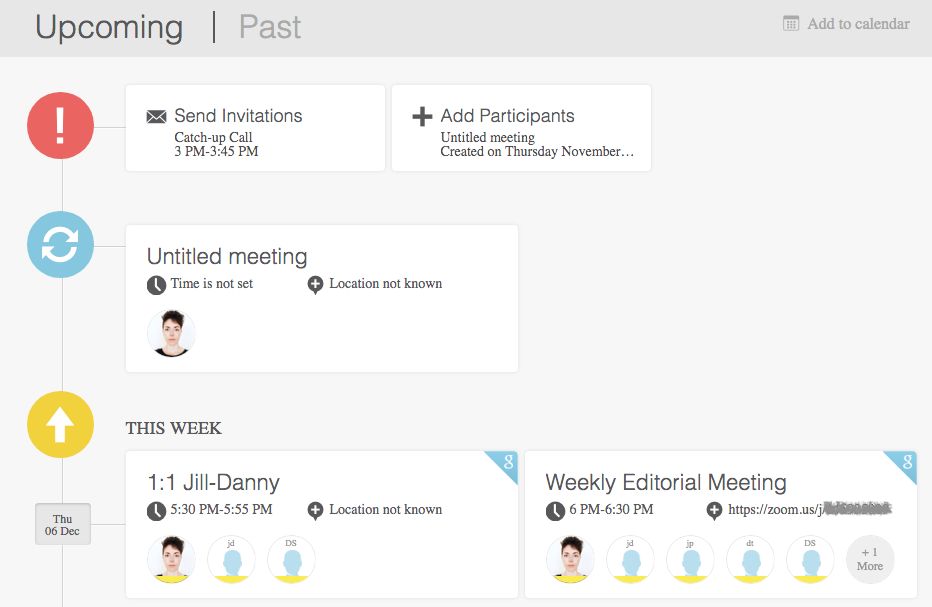932x607 pixels.
Task: Click the location pin in 1:1 Jill-Danny
Action: 315,511
